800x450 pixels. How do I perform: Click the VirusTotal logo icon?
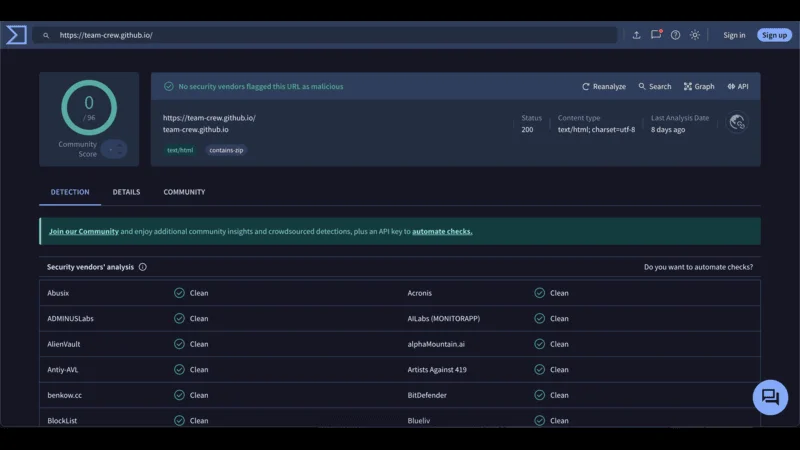coord(16,35)
